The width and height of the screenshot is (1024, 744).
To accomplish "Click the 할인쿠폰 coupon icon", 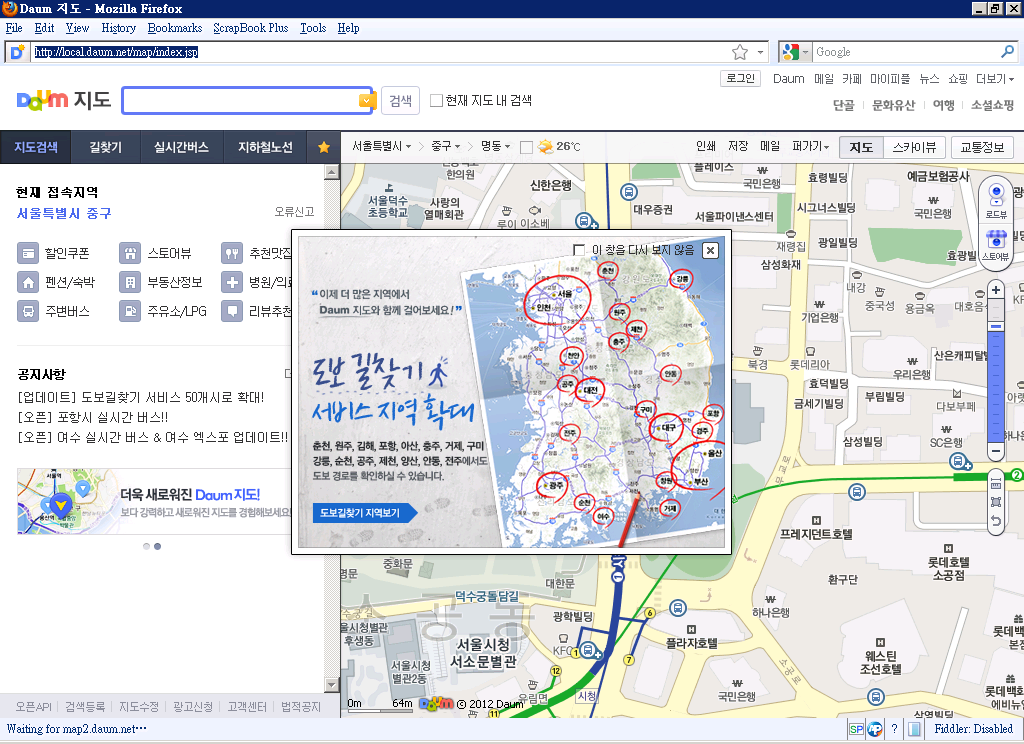I will 28,253.
